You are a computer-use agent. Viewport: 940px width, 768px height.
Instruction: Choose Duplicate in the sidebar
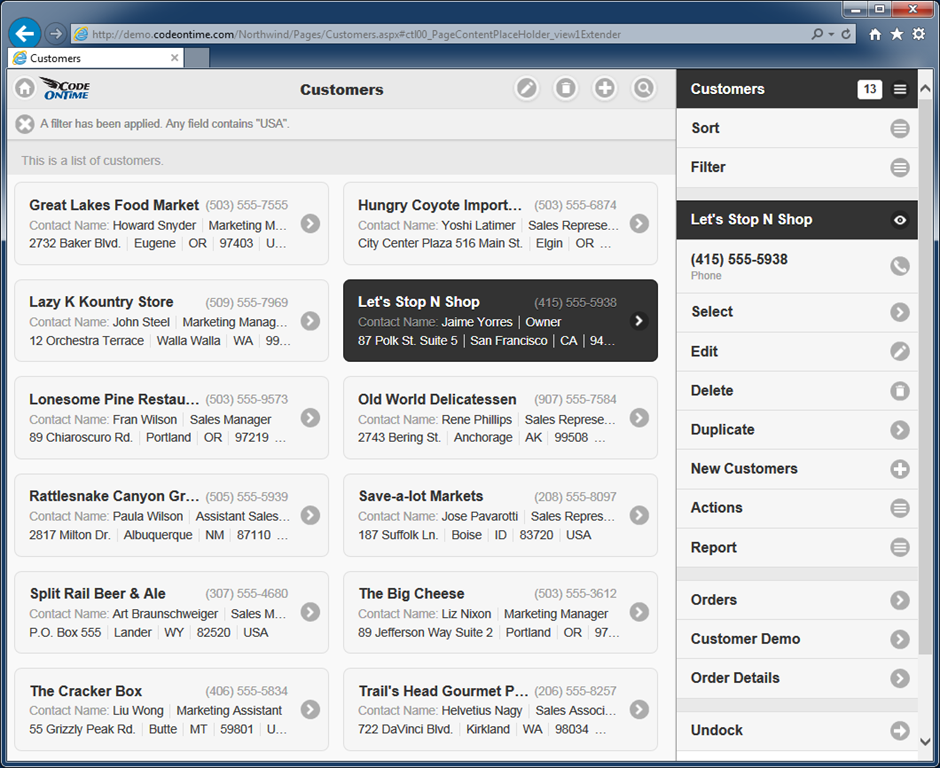(797, 430)
